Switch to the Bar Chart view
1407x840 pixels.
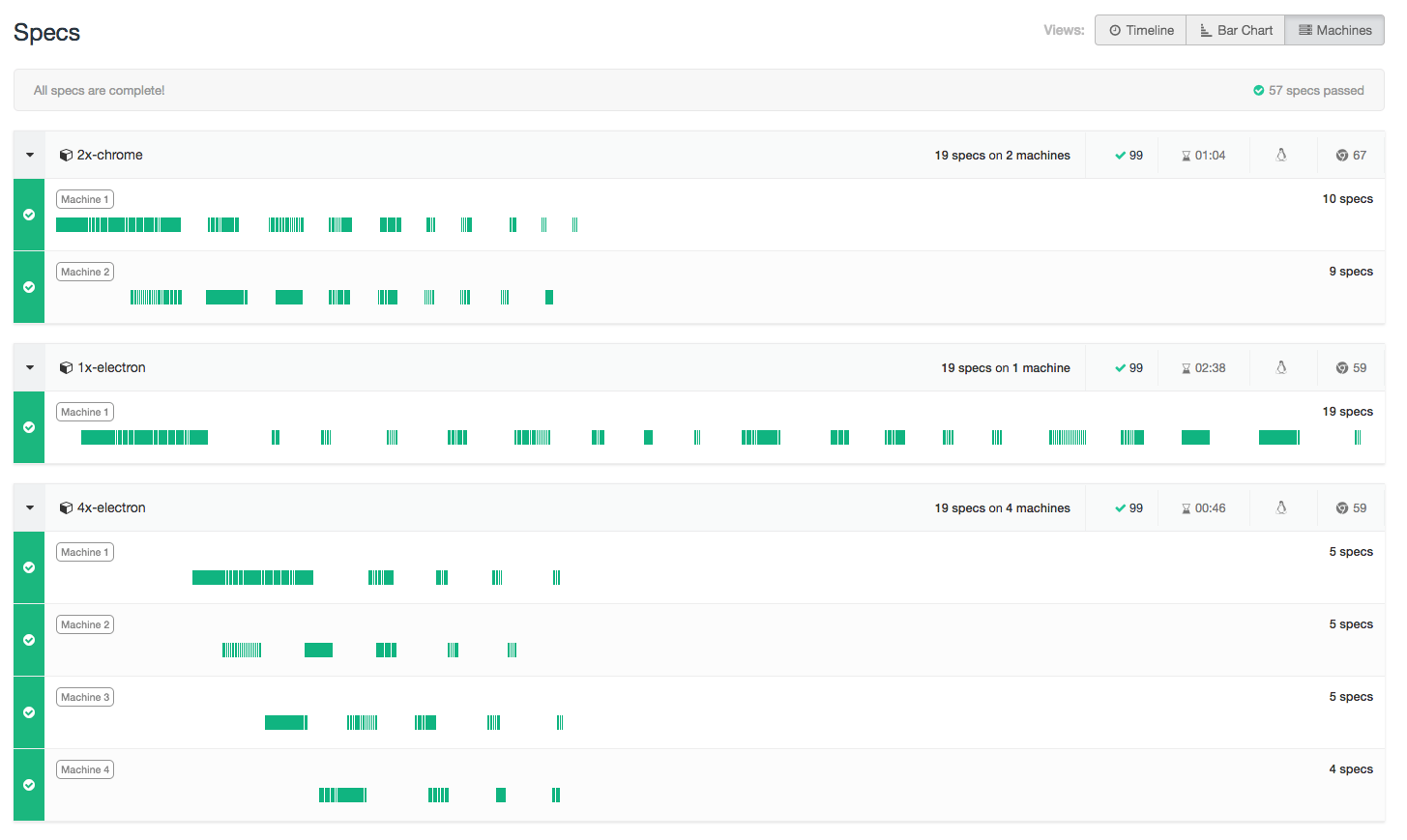tap(1235, 30)
